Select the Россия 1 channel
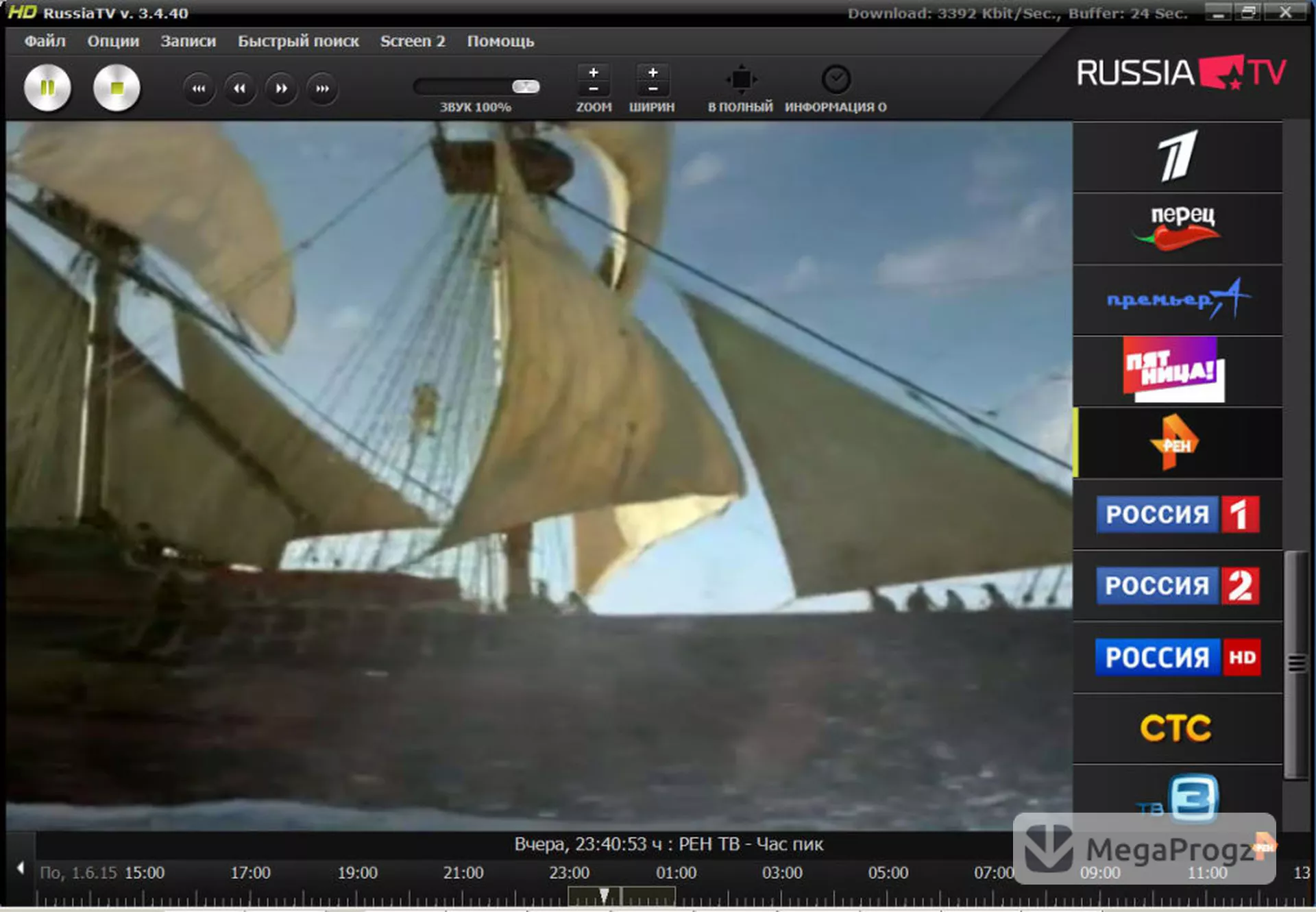Screen dimensions: 1316x912 pyautogui.click(x=1178, y=514)
